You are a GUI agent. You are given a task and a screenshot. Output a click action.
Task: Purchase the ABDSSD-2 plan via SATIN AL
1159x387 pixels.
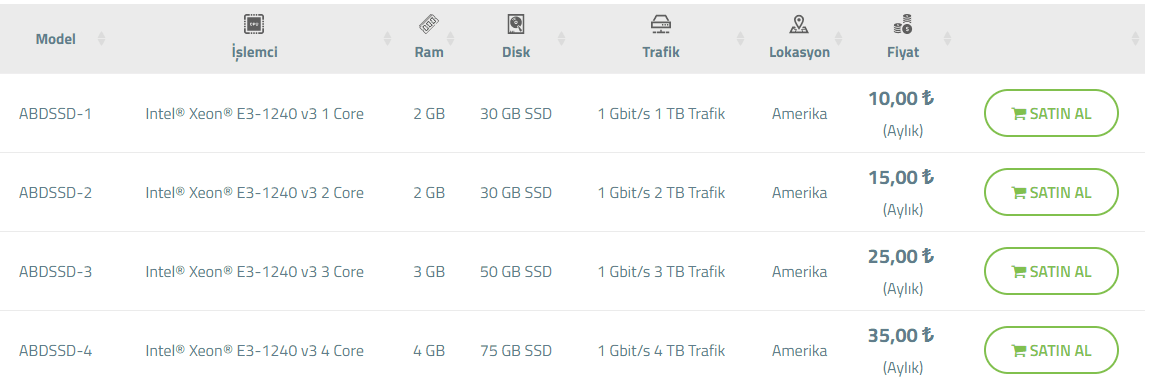click(x=1051, y=192)
